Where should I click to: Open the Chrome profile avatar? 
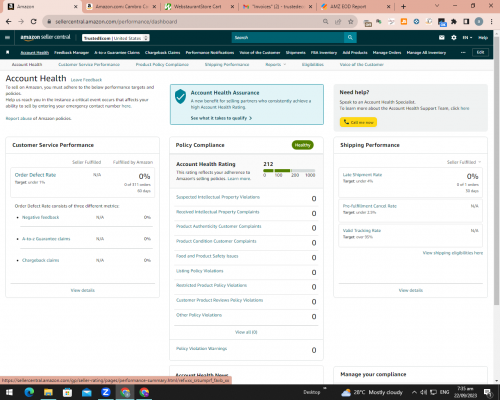tap(479, 22)
